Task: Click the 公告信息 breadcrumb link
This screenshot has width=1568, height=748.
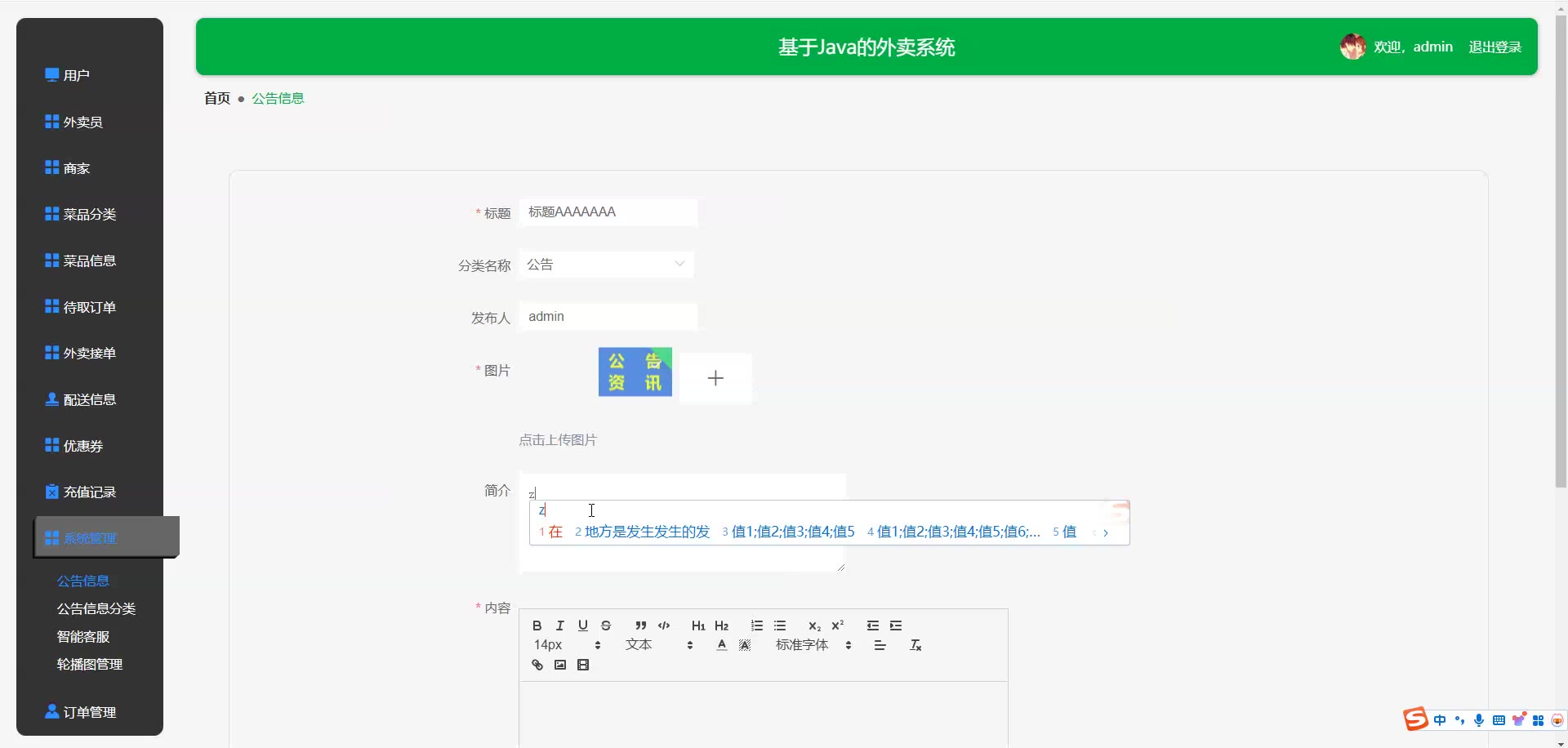Action: click(x=278, y=98)
